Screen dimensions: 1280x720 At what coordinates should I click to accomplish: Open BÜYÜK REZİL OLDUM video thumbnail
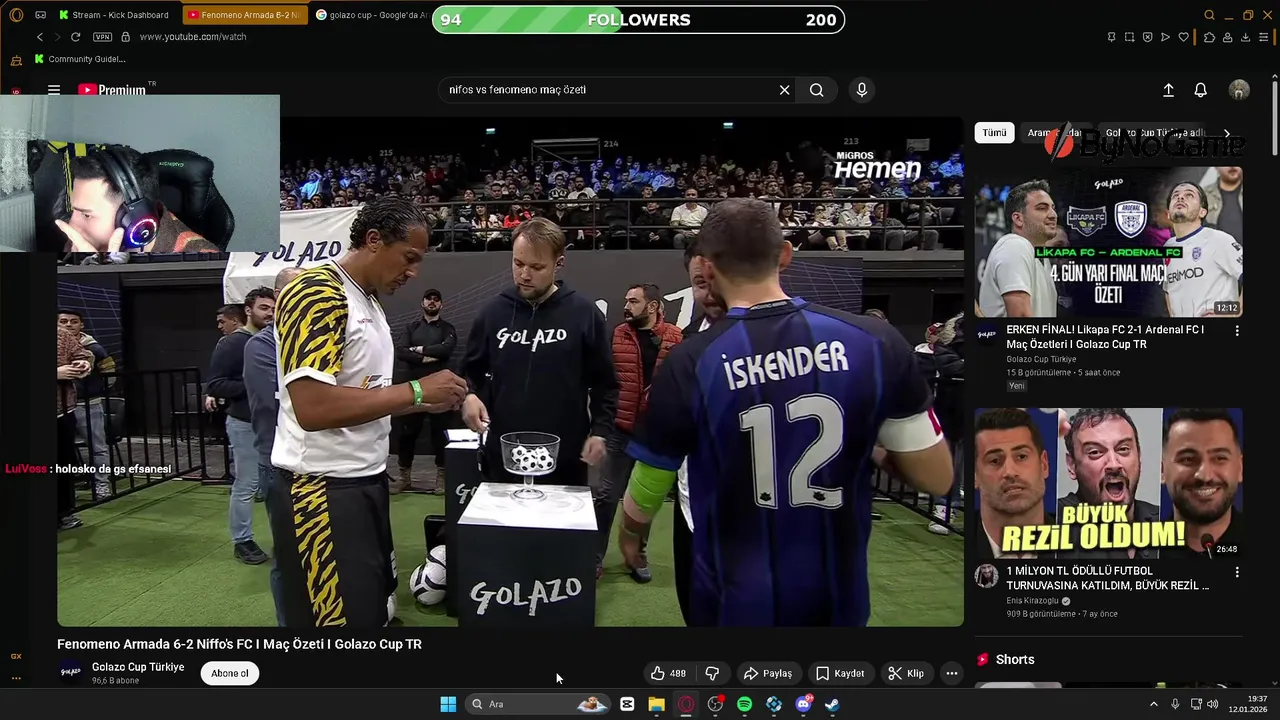1109,483
